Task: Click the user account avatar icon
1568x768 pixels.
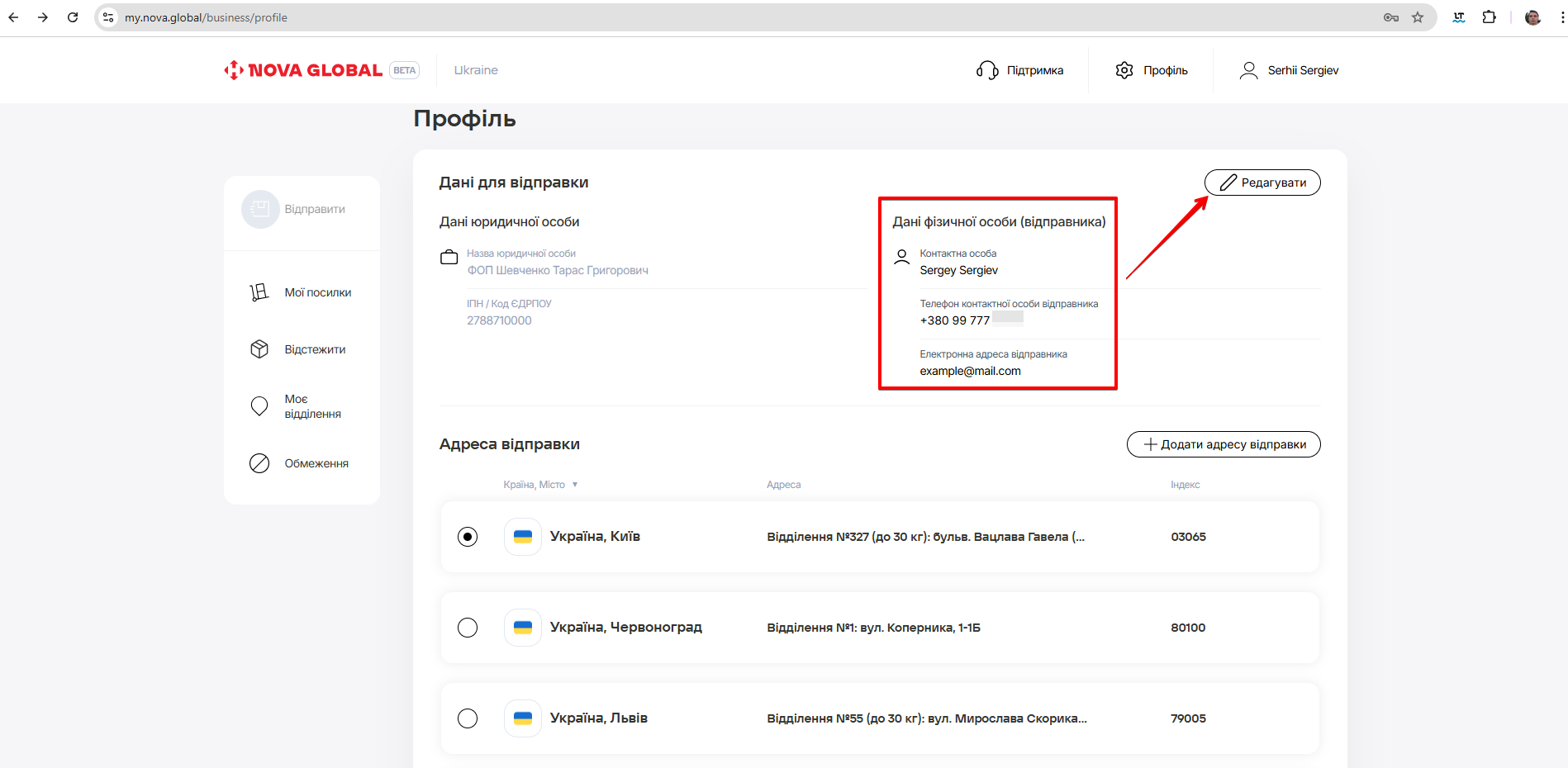Action: (1248, 70)
